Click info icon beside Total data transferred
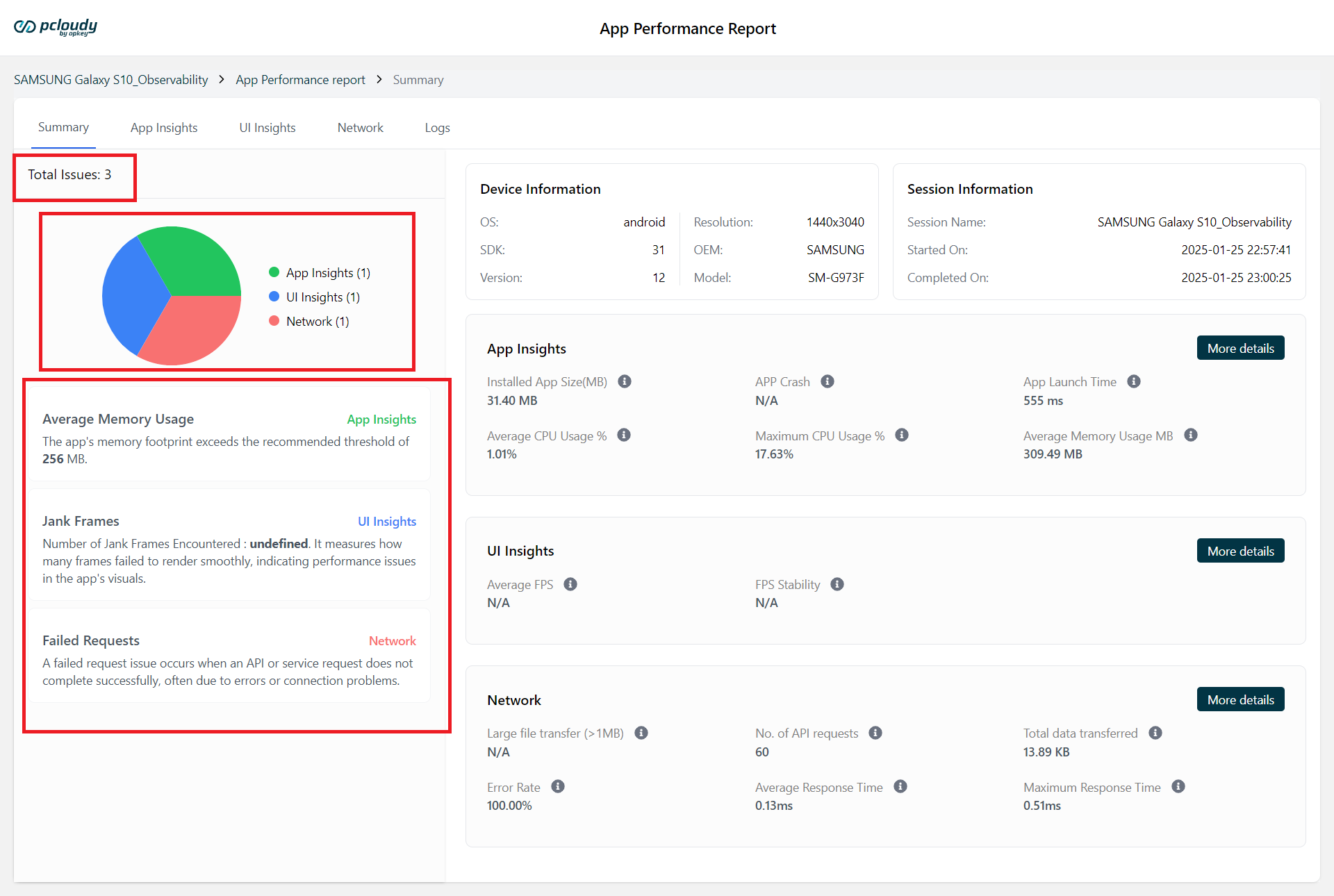 click(x=1155, y=733)
